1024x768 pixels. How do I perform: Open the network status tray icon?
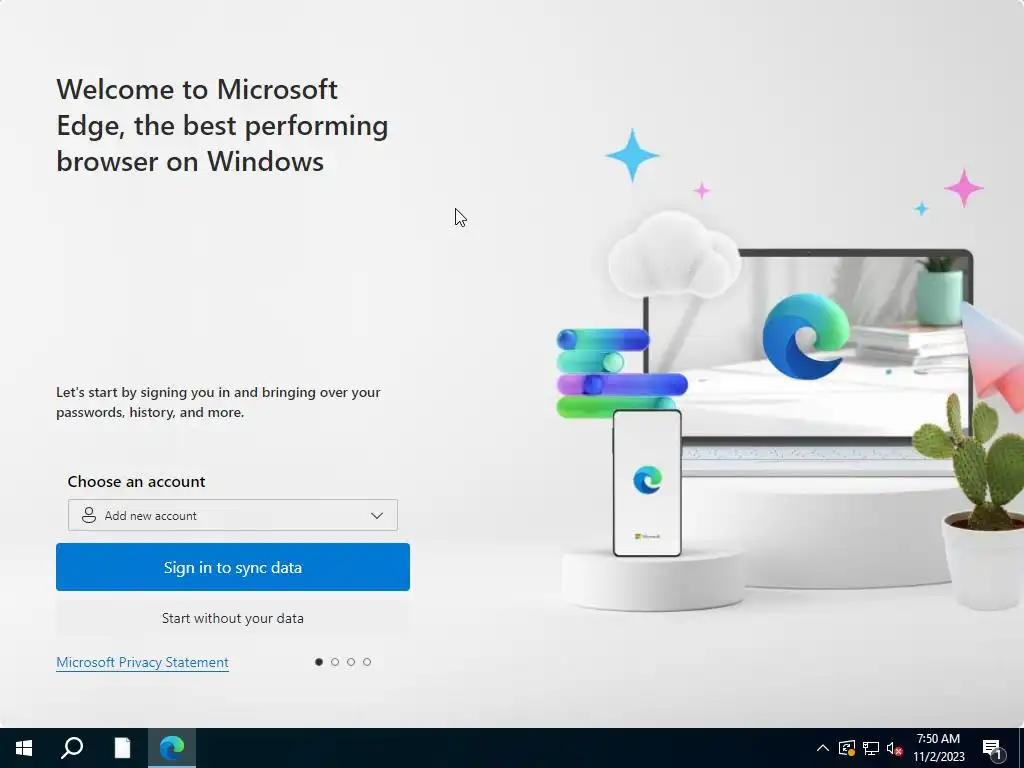(871, 748)
